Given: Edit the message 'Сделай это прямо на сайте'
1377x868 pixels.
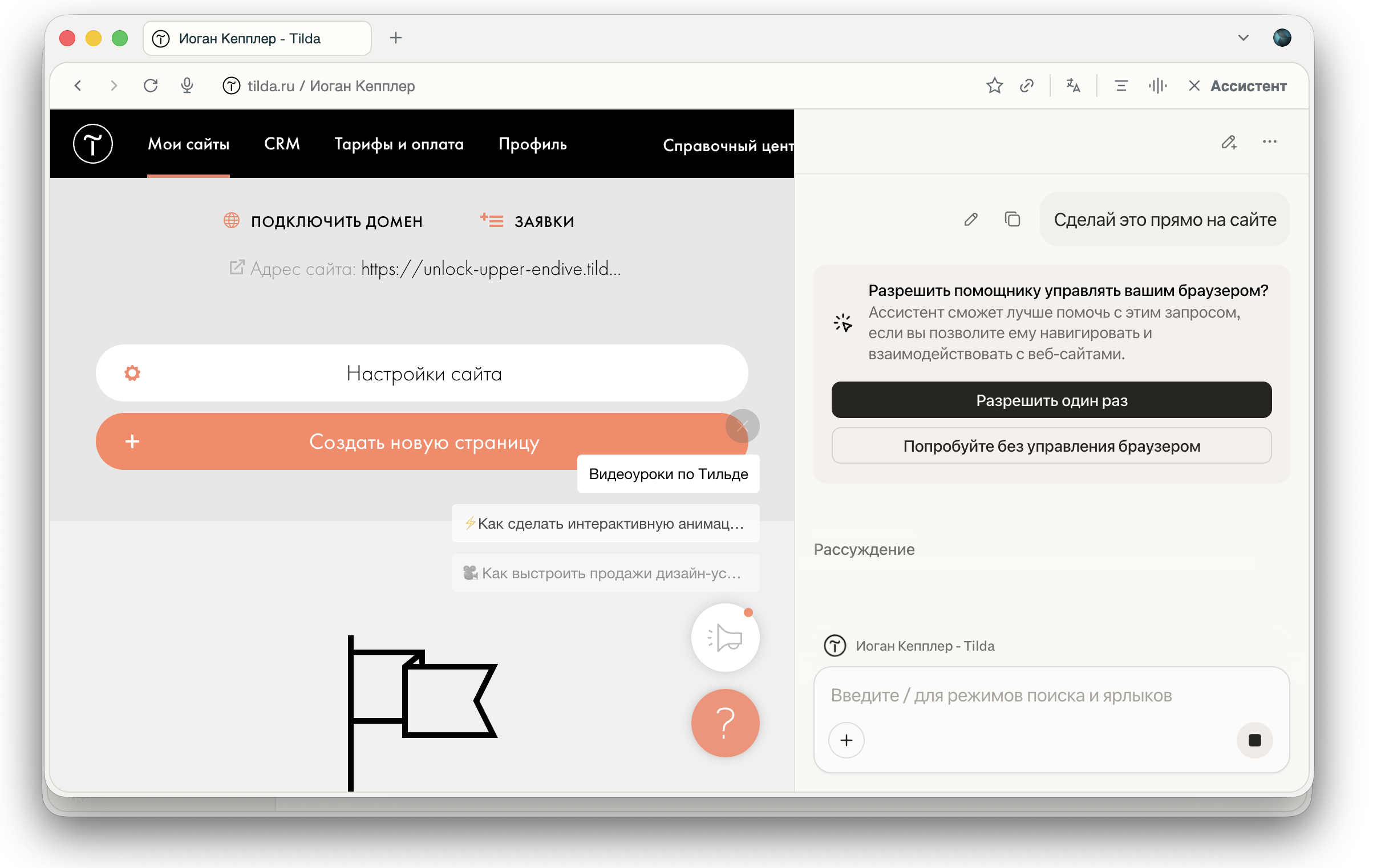Looking at the screenshot, I should (971, 220).
